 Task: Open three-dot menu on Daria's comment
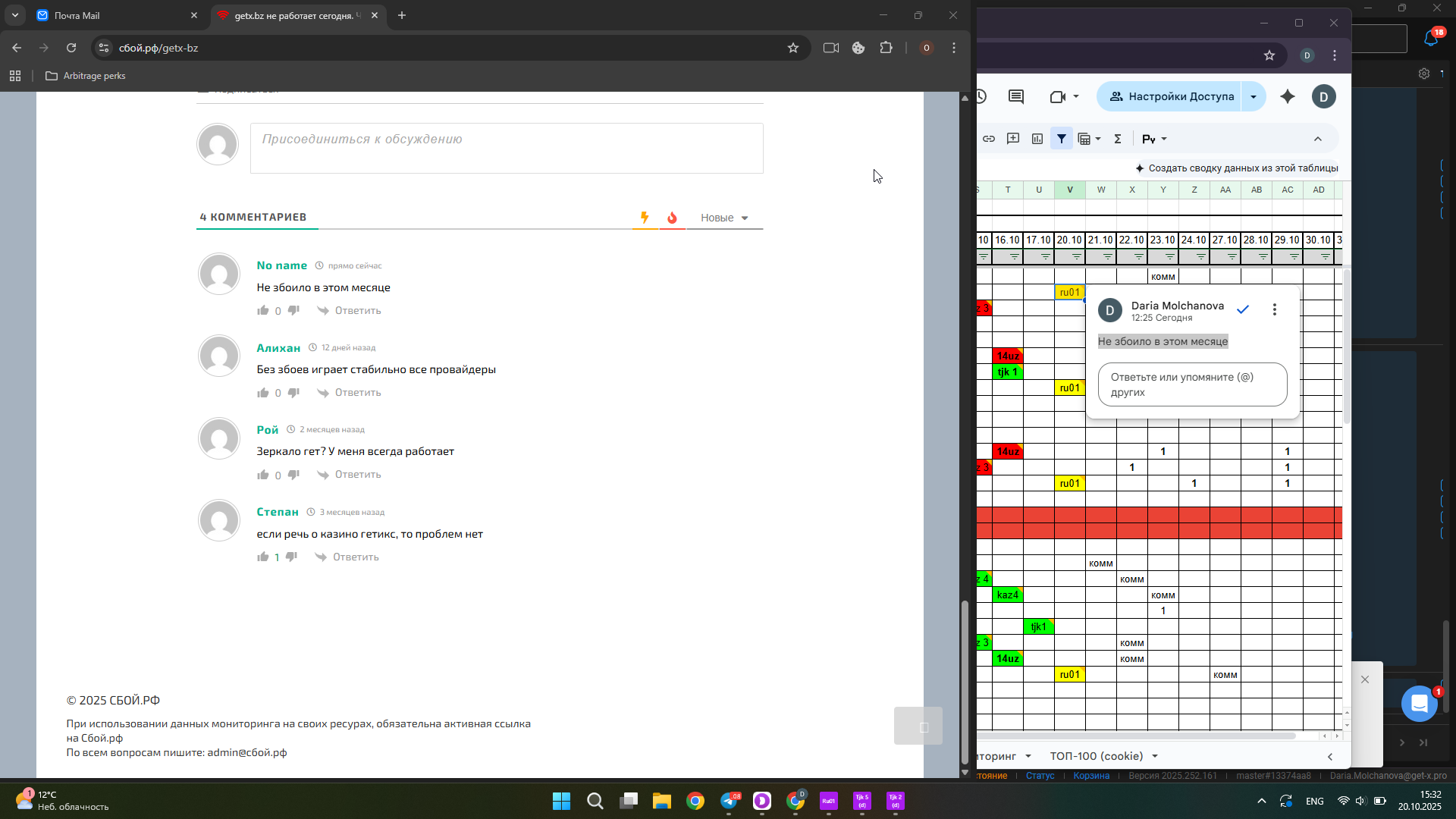[1275, 309]
